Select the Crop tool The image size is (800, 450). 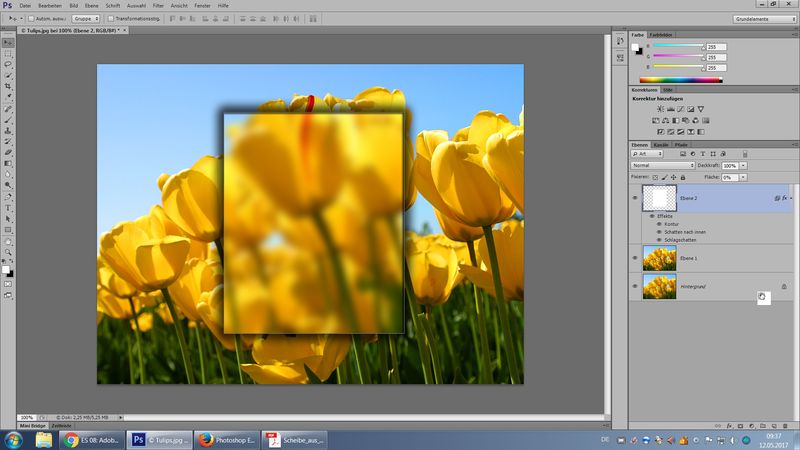(8, 86)
